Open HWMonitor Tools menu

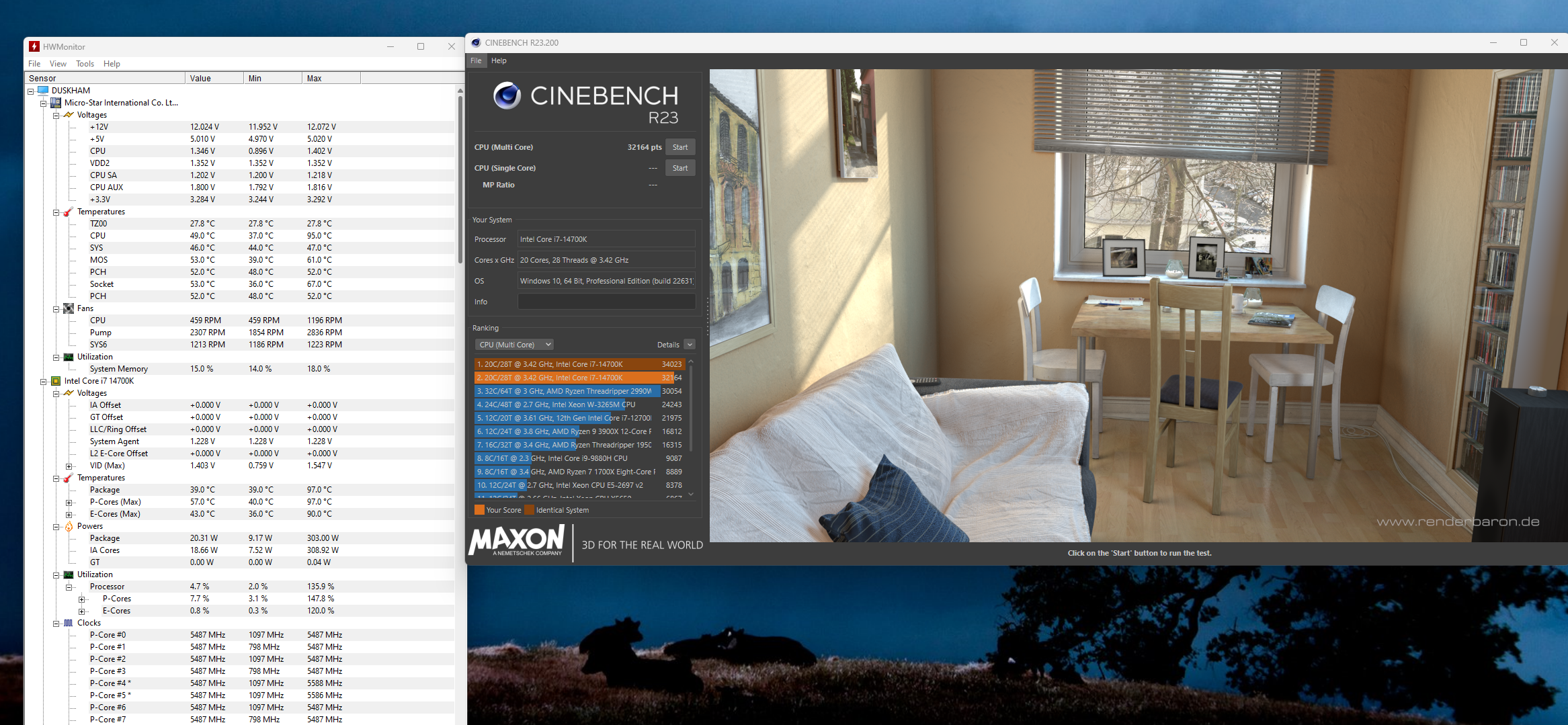pyautogui.click(x=85, y=64)
